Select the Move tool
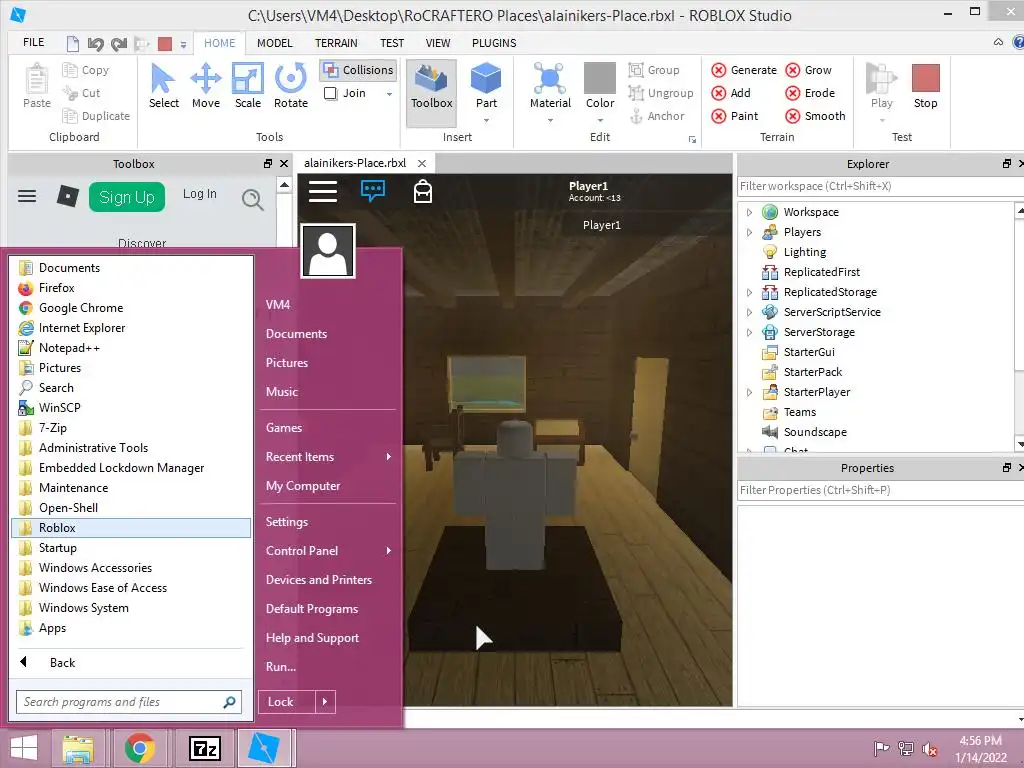 click(x=206, y=86)
